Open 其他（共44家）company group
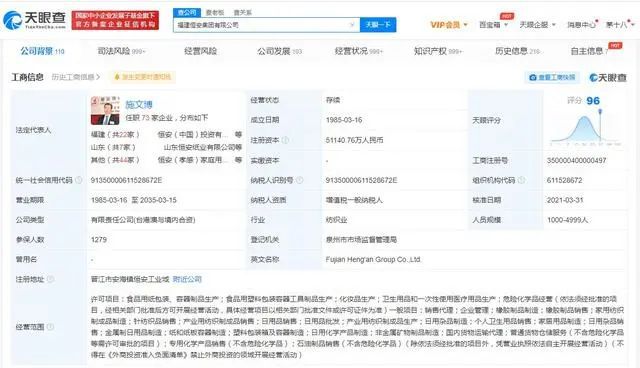The image size is (640, 368). tap(115, 160)
